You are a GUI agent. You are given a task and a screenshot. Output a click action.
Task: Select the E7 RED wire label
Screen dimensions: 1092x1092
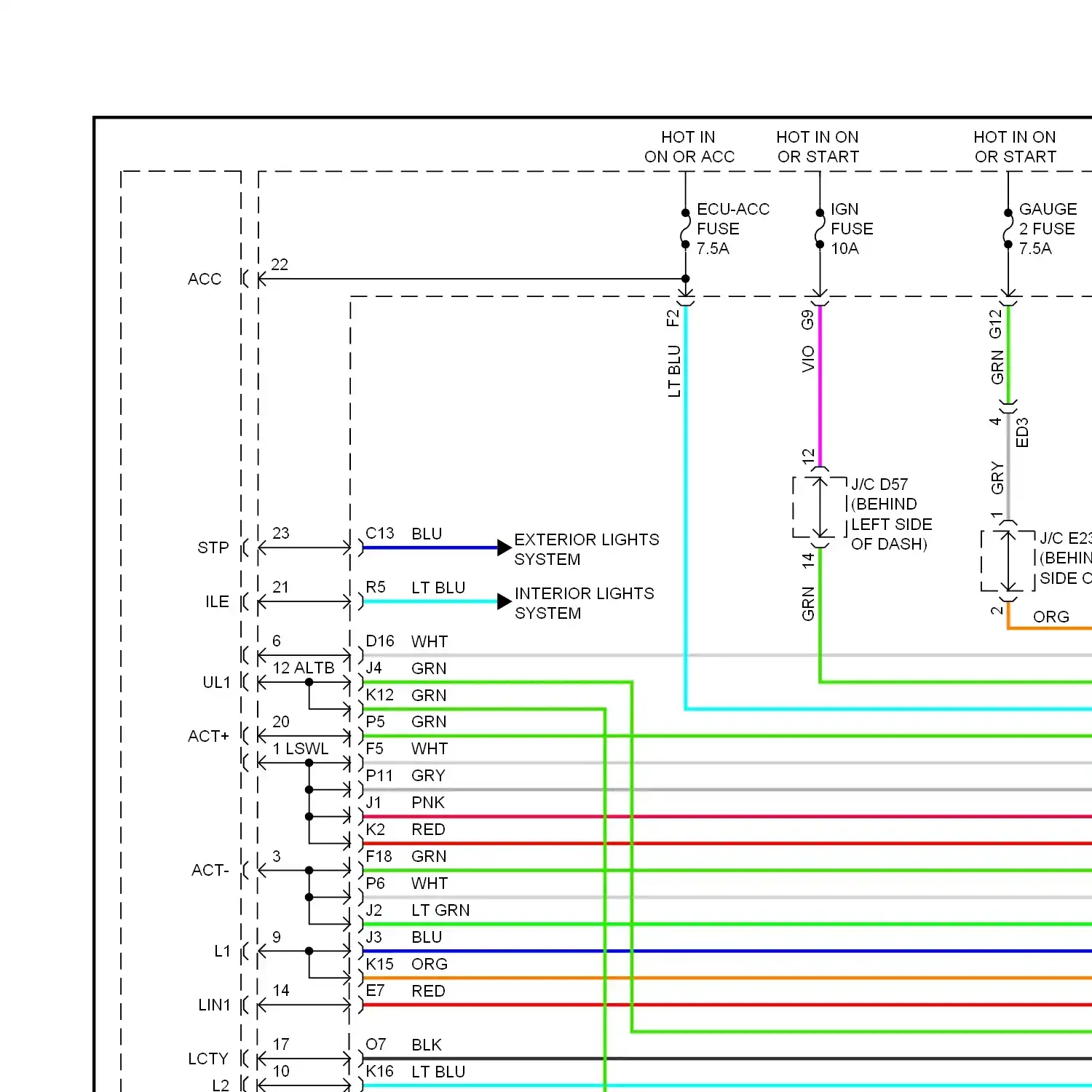(405, 991)
